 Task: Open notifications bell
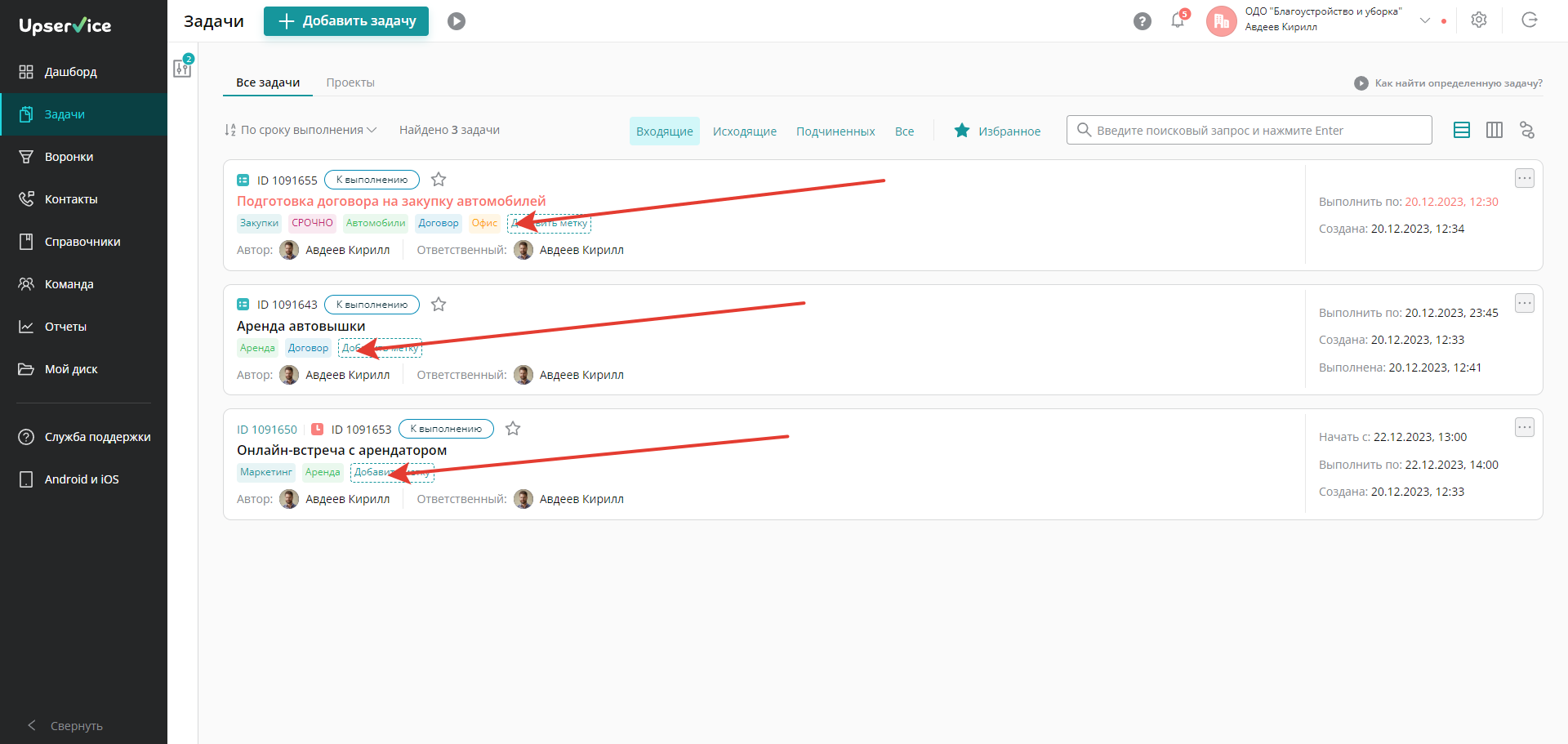(1178, 20)
